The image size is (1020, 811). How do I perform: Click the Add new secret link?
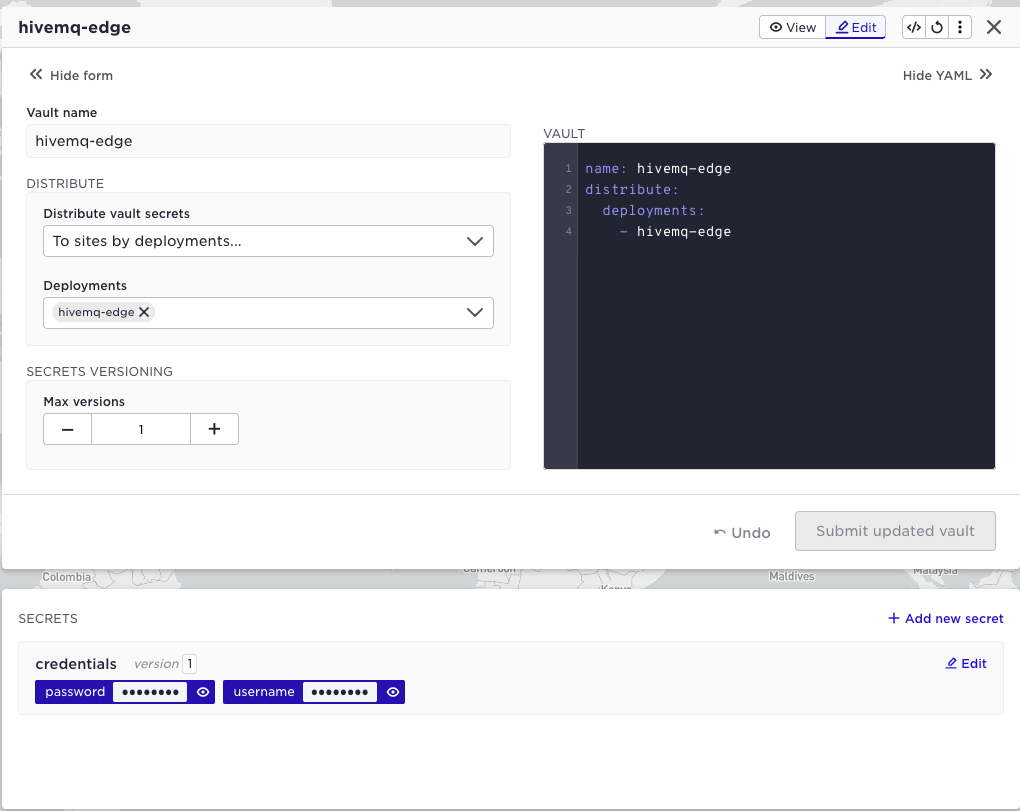944,618
